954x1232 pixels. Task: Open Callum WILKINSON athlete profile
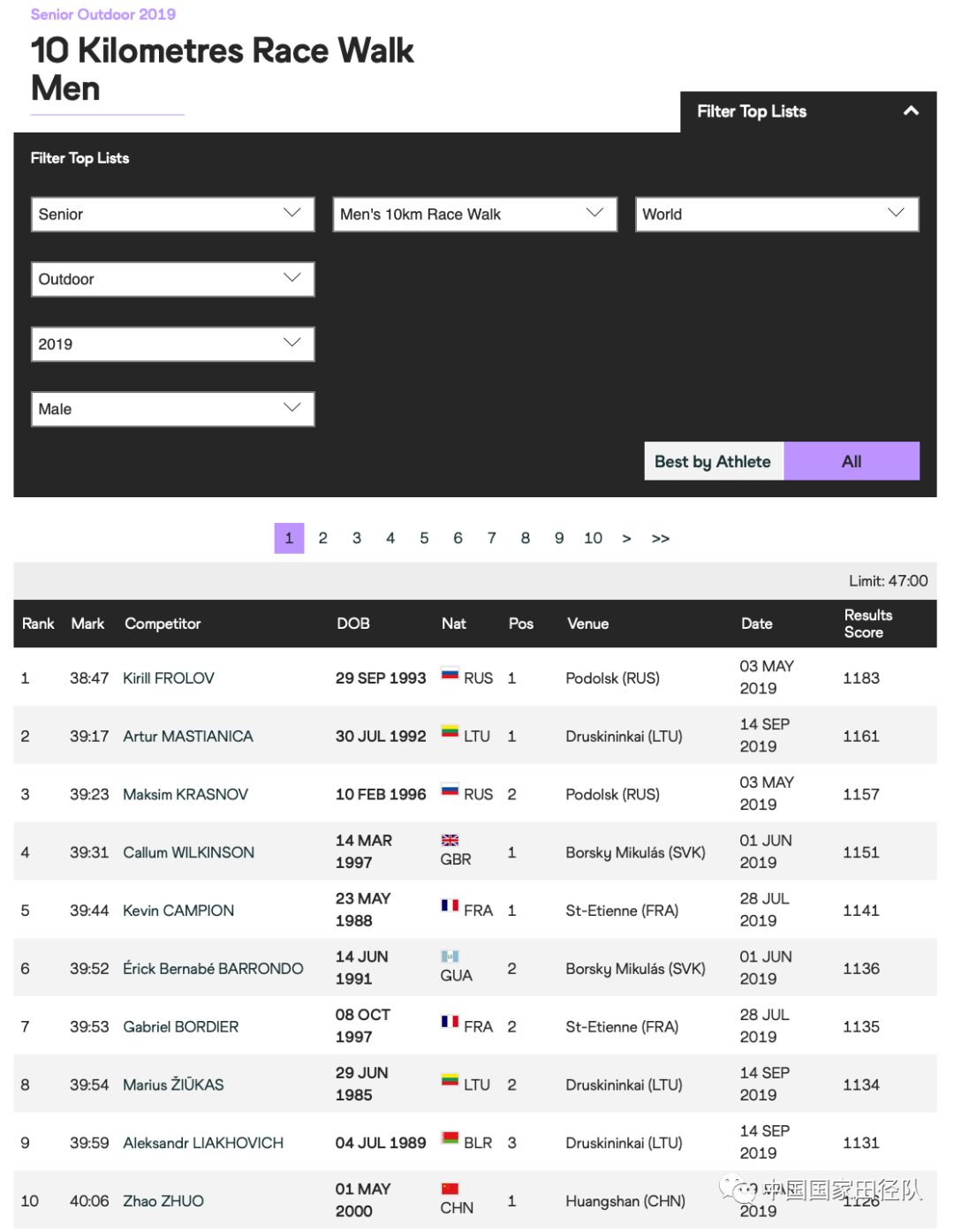pyautogui.click(x=189, y=852)
